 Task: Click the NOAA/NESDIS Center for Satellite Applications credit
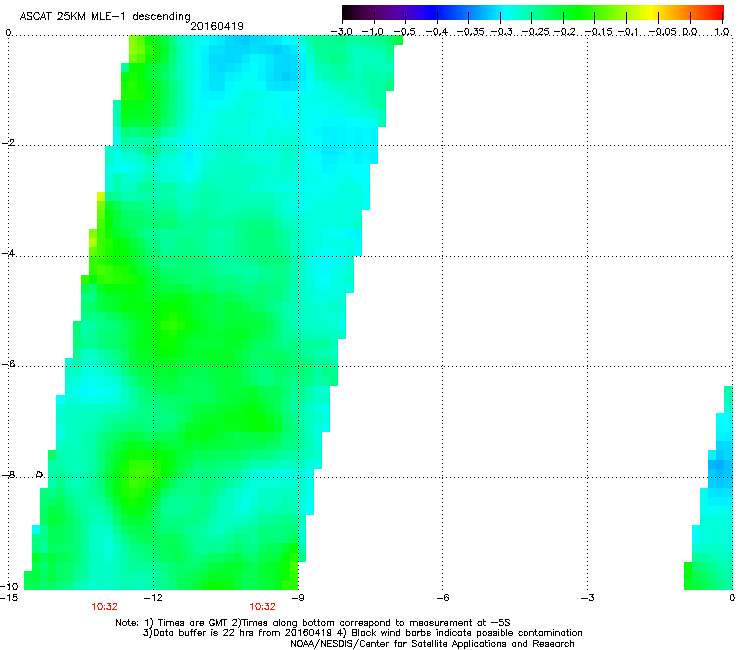tap(432, 644)
